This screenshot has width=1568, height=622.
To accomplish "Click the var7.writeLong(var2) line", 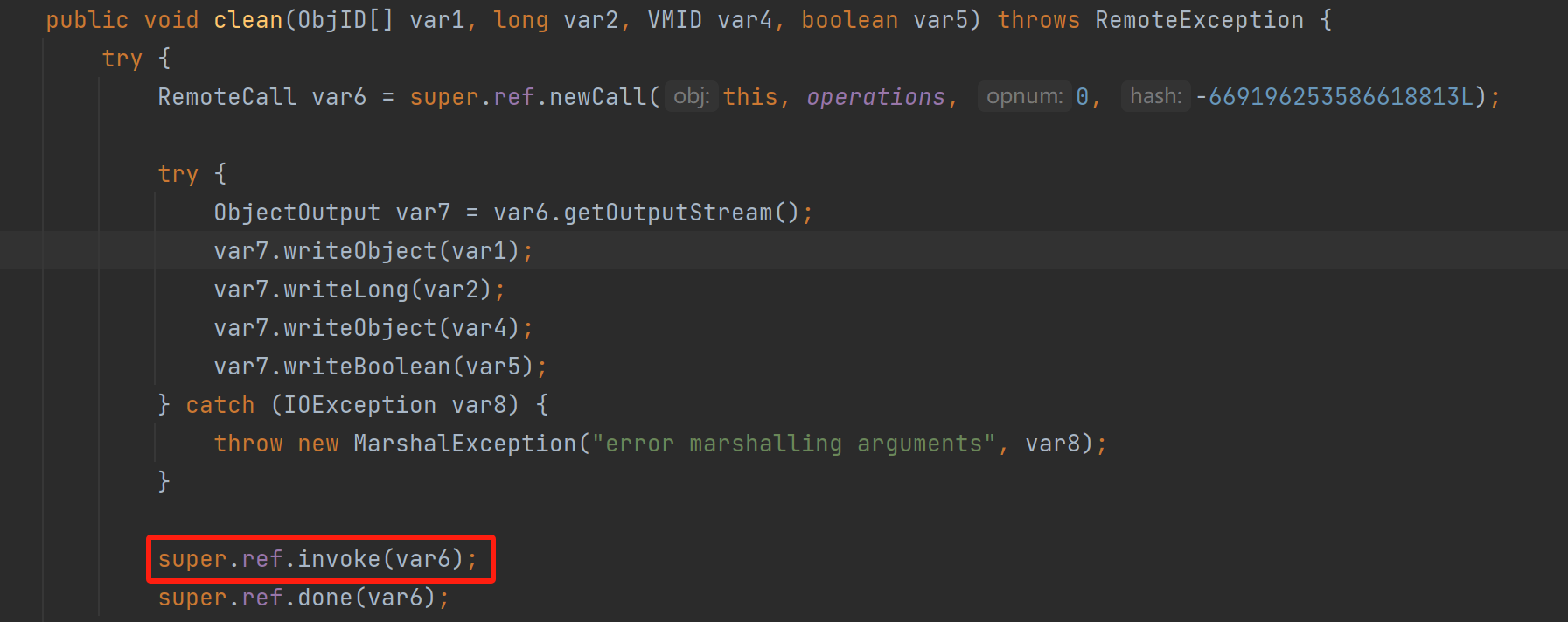I will pyautogui.click(x=359, y=290).
